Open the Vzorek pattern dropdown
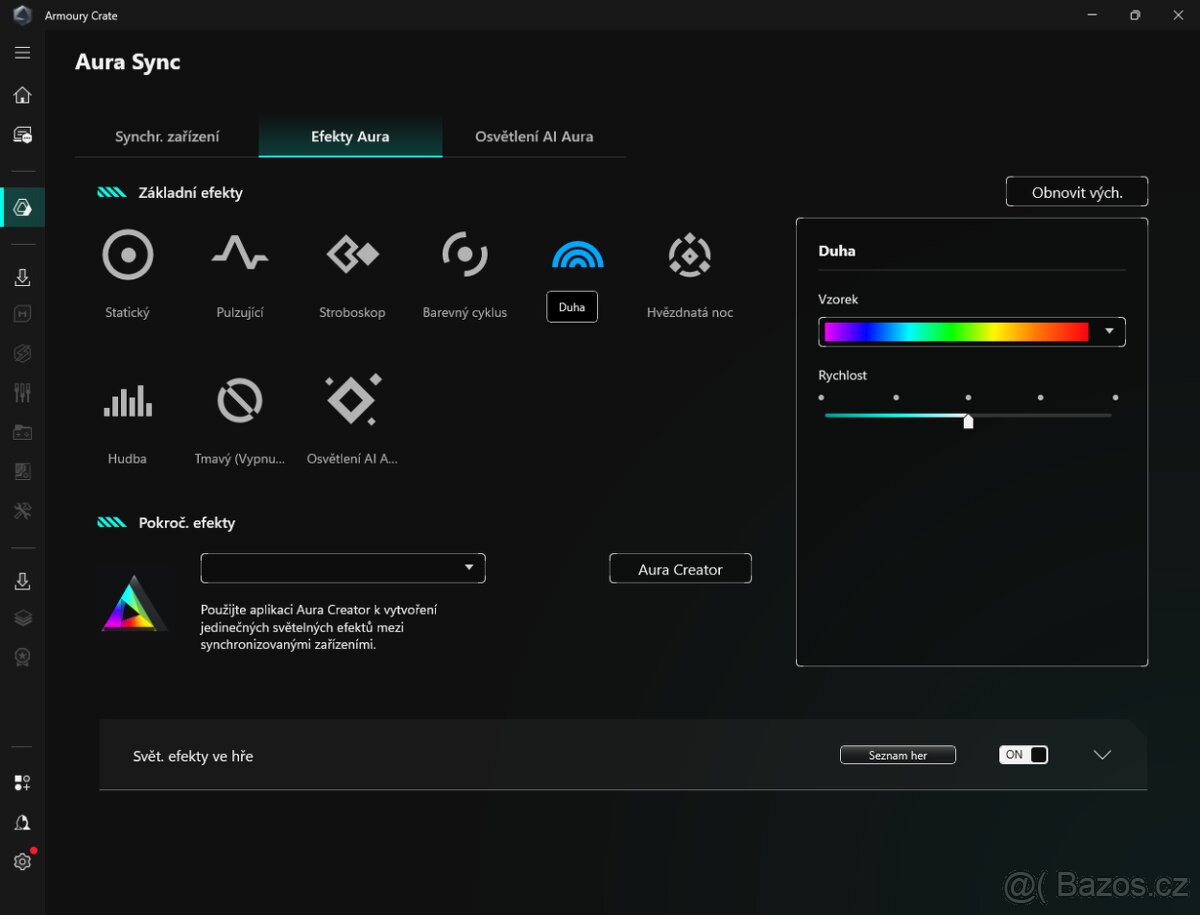Image resolution: width=1200 pixels, height=915 pixels. [x=1106, y=331]
